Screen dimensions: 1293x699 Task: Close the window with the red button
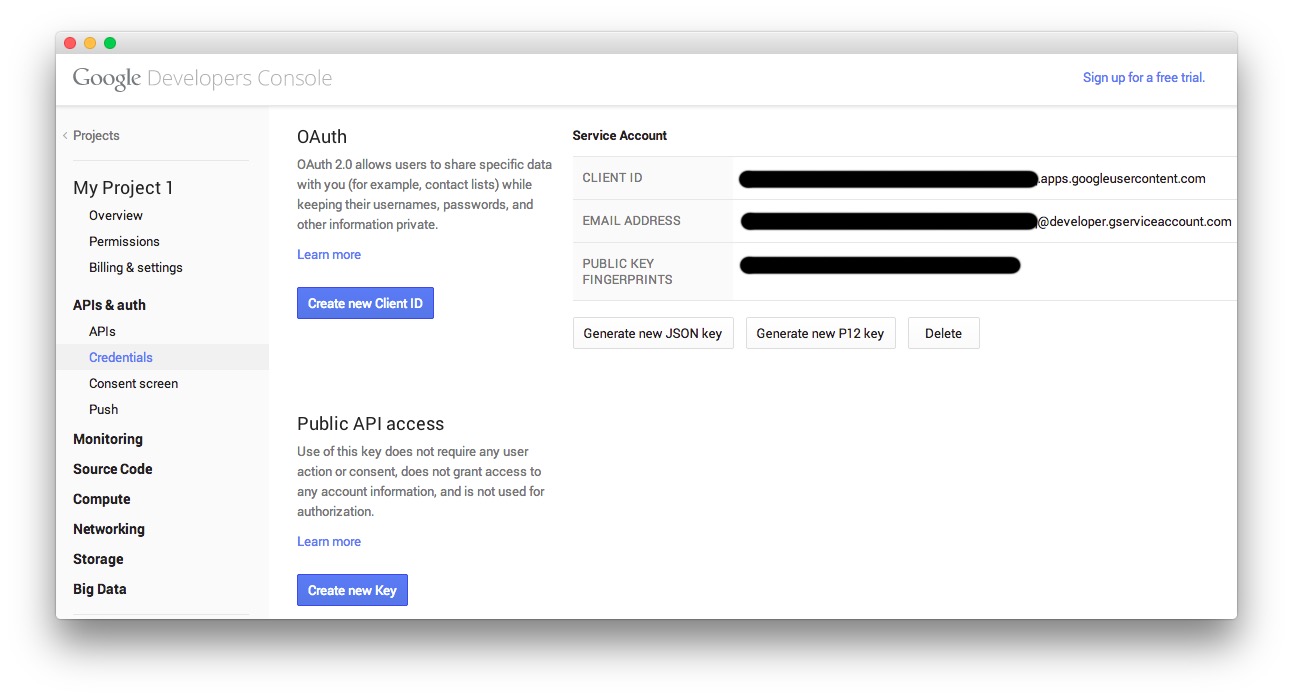point(70,43)
